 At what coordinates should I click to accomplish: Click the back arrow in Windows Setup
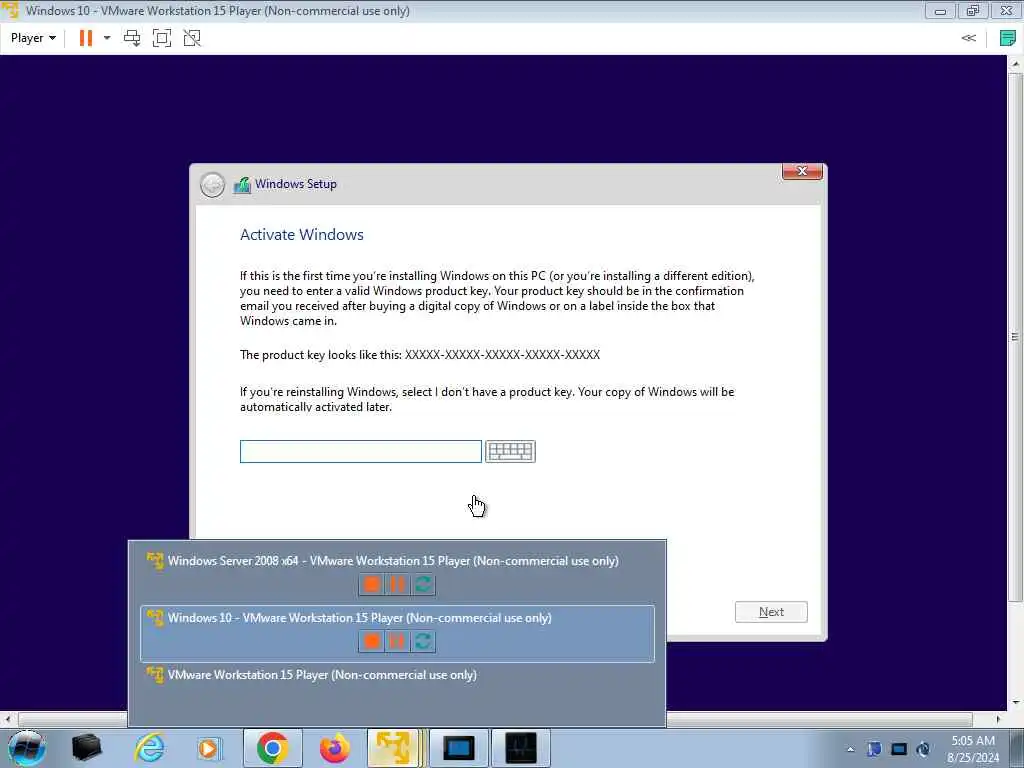point(212,185)
